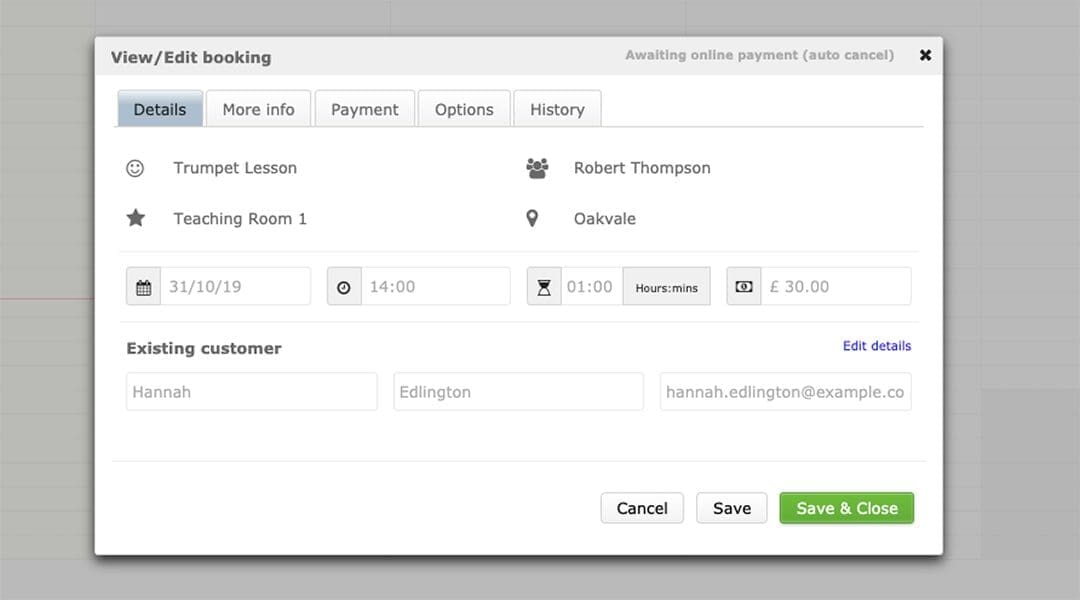
Task: Select the More info tab
Action: point(258,108)
